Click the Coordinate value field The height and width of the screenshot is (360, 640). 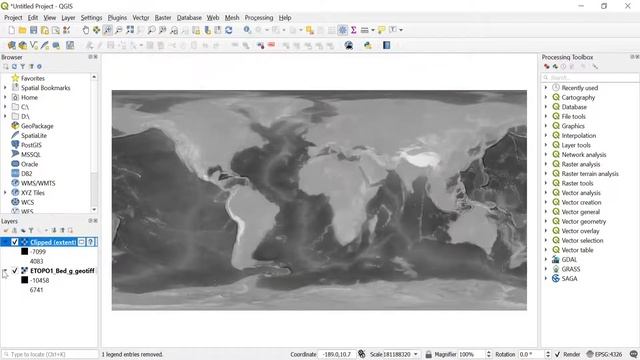[x=337, y=354]
